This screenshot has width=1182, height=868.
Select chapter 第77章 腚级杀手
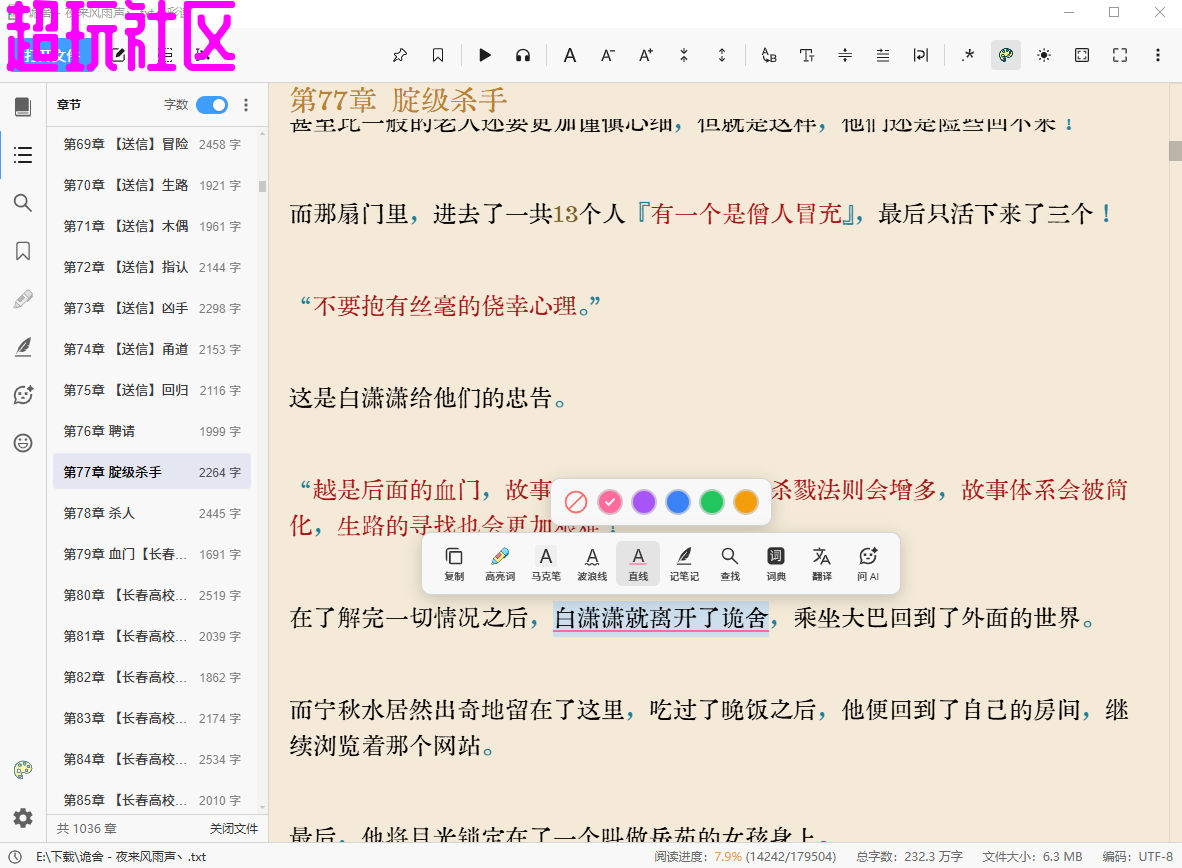(x=152, y=472)
